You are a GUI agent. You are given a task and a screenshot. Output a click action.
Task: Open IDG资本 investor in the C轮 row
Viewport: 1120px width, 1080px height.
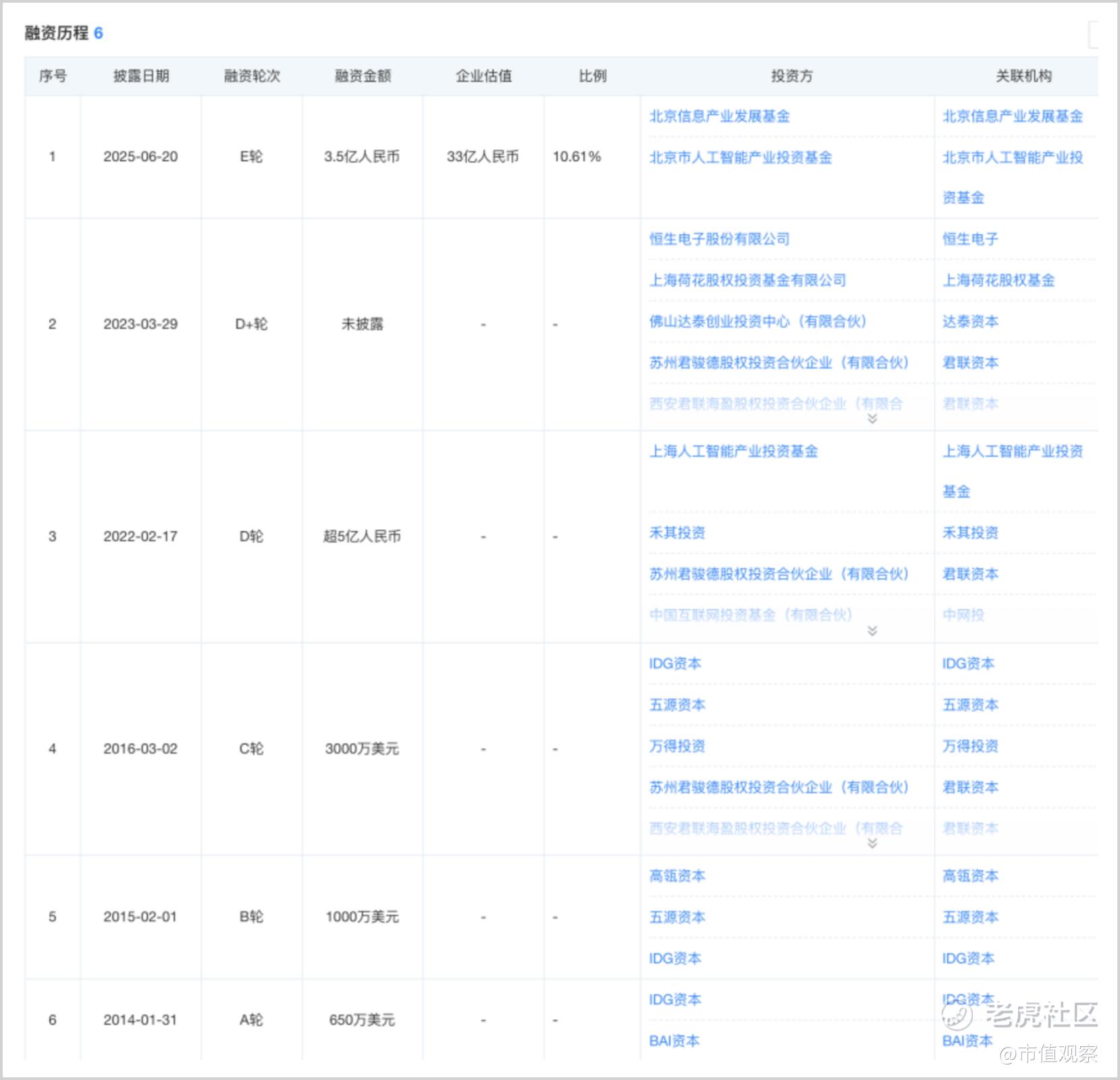(675, 664)
